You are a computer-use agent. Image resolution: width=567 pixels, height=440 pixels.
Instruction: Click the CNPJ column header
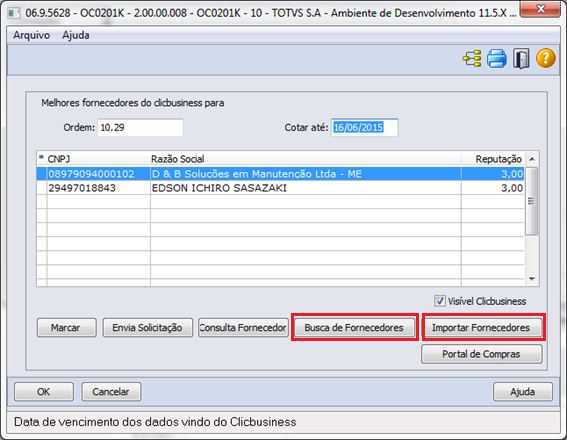(98, 159)
